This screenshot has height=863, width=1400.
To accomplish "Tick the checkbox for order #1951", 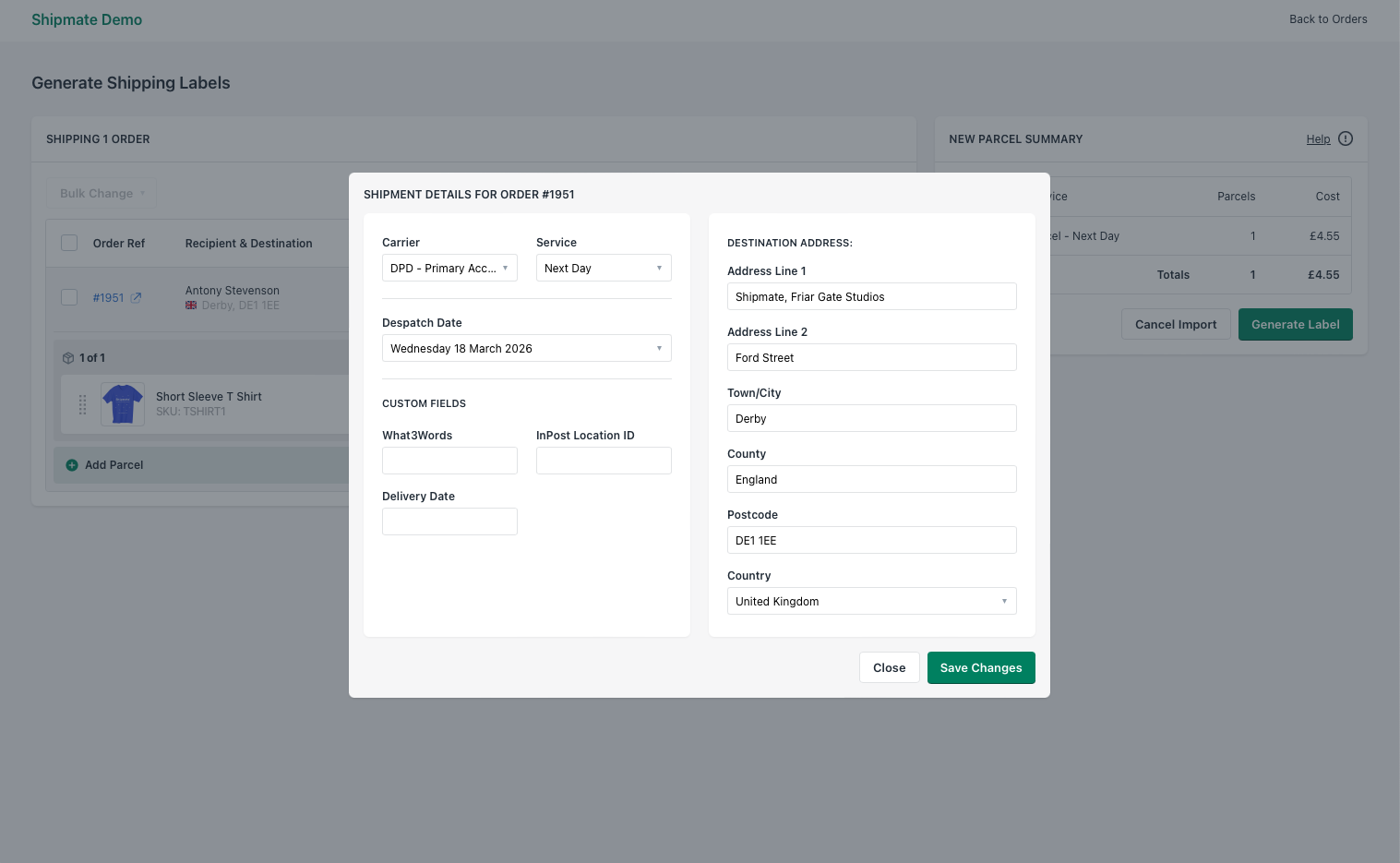I will 69,297.
